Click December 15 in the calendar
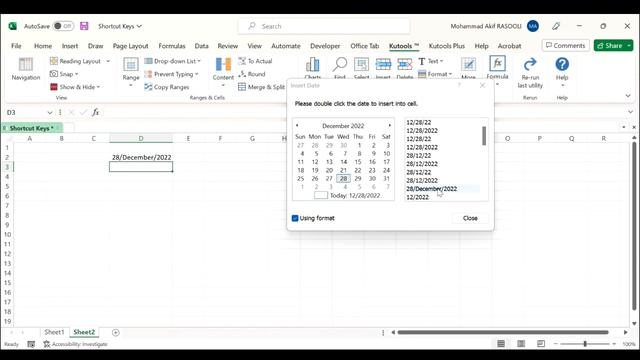This screenshot has height=360, width=640. coord(358,162)
